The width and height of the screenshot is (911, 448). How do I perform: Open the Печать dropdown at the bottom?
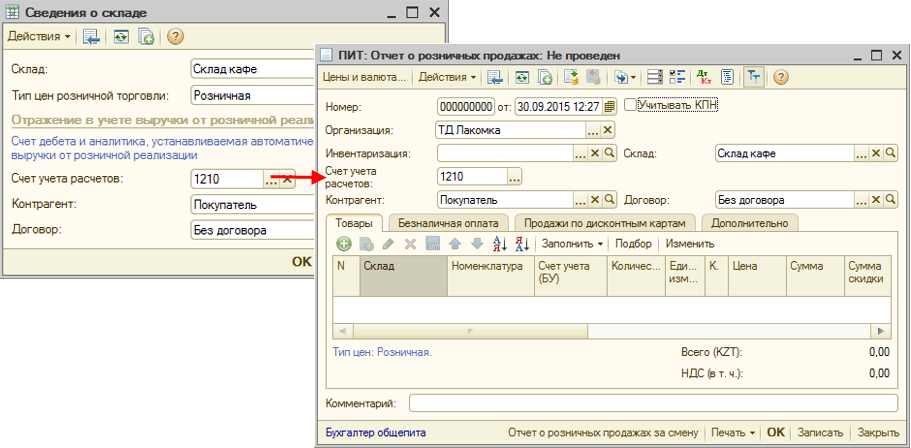coord(733,433)
